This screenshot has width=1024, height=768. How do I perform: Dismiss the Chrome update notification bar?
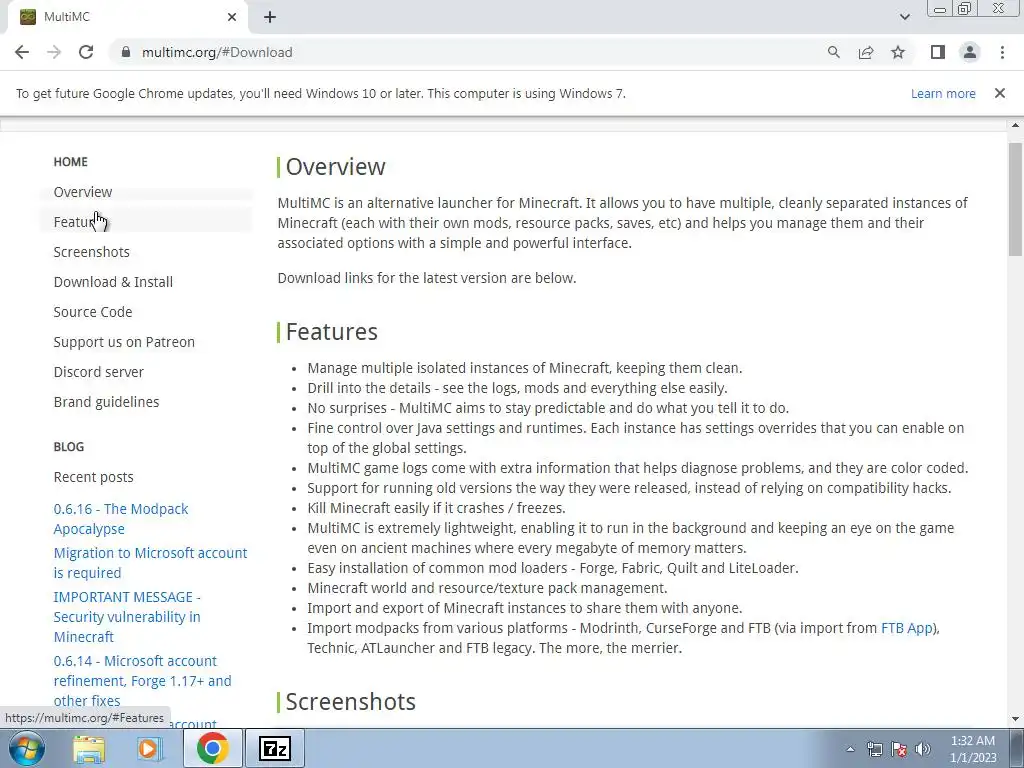point(999,93)
